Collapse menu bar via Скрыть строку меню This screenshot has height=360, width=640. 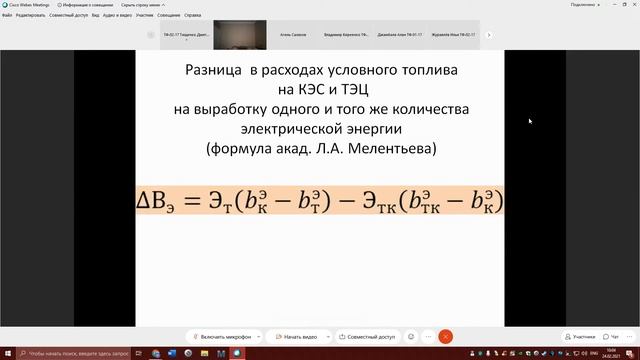click(x=143, y=5)
